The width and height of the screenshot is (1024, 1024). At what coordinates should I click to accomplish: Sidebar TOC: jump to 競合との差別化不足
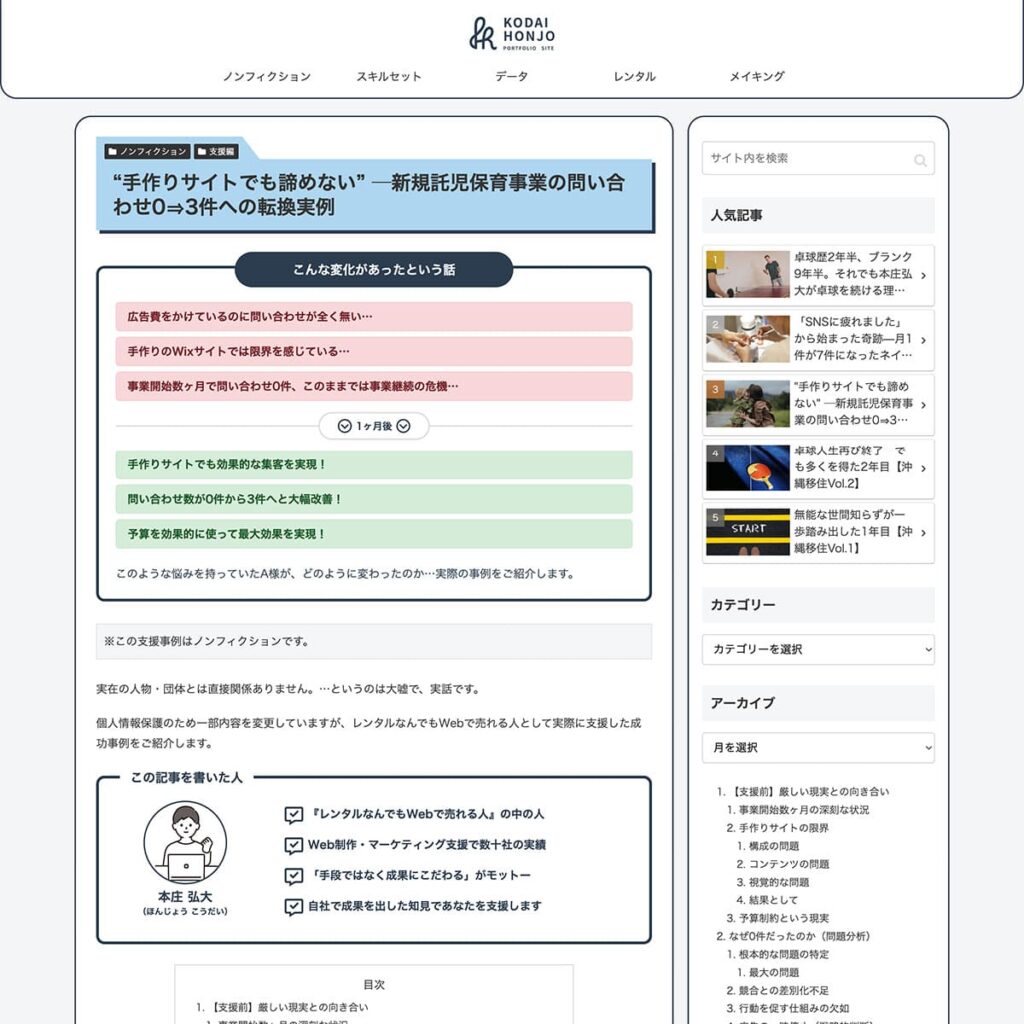(x=784, y=990)
